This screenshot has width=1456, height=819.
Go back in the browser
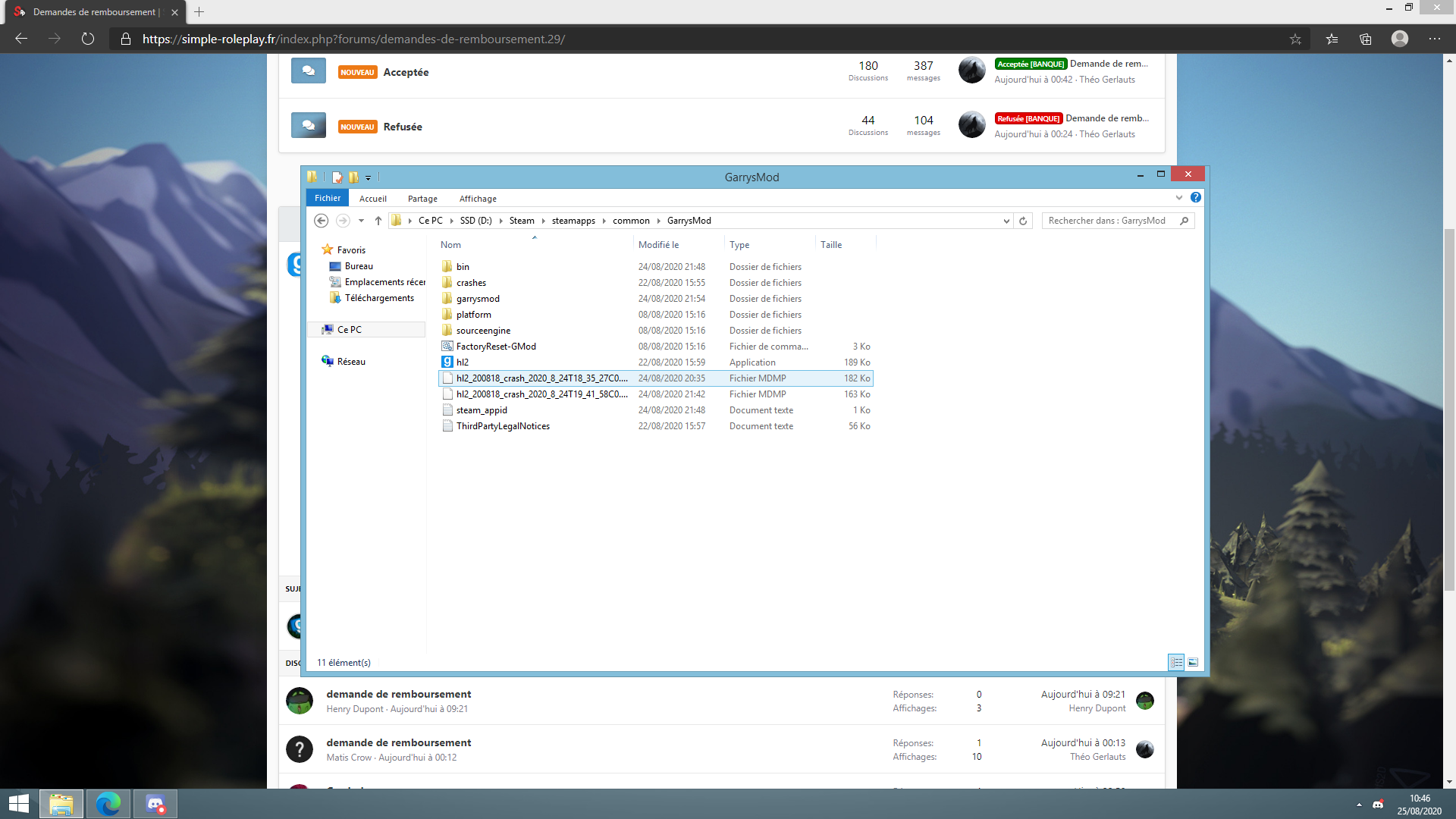pos(21,39)
